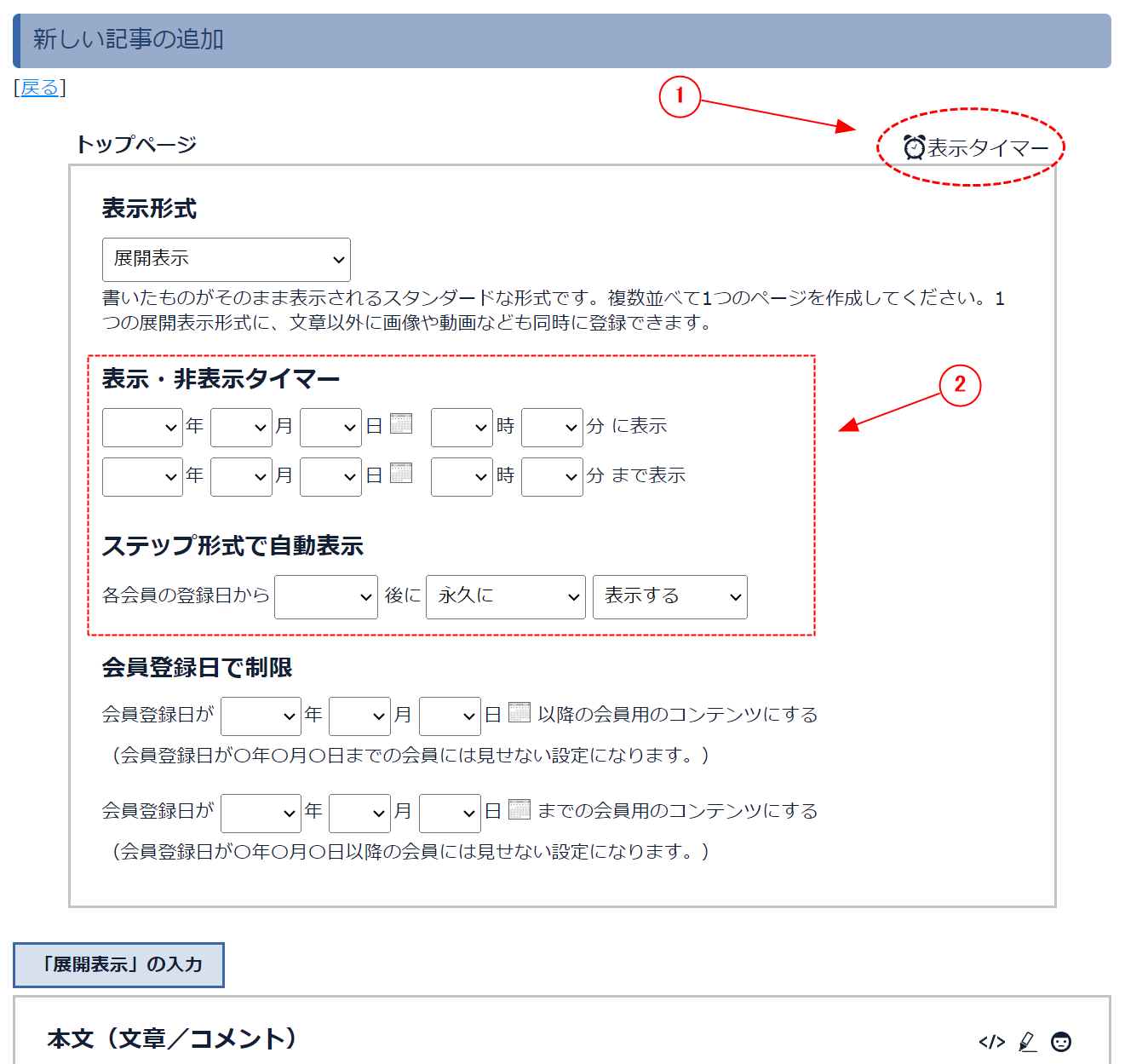
Task: Click the 会員登録日で制限 heading
Action: point(198,668)
